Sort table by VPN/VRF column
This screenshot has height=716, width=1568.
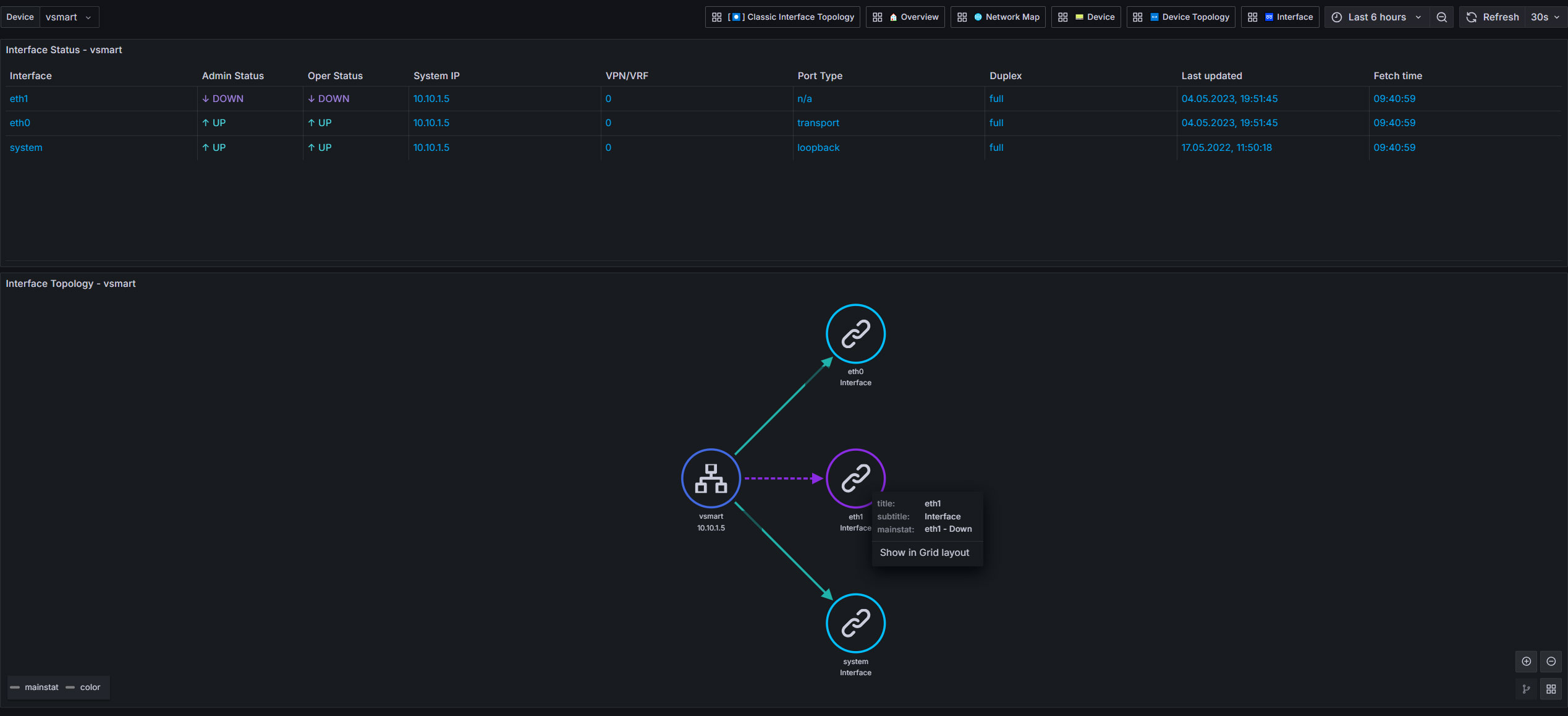627,76
